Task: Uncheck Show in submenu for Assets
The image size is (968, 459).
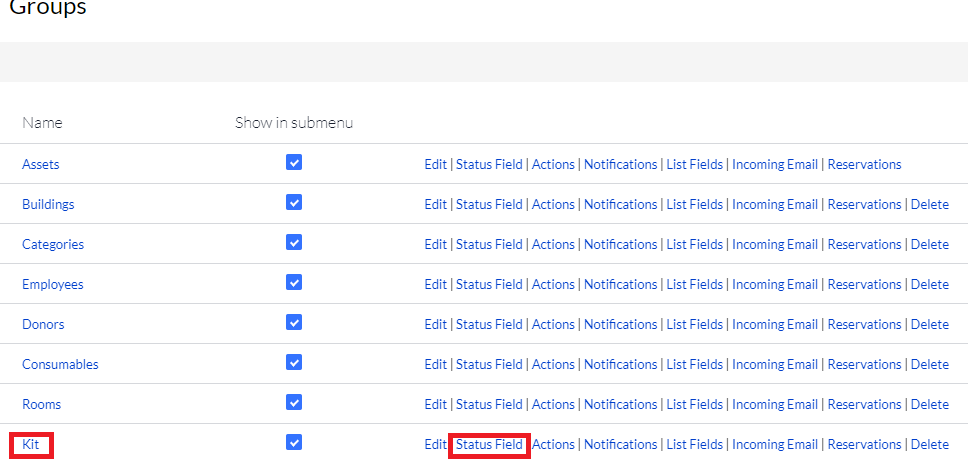Action: [294, 163]
